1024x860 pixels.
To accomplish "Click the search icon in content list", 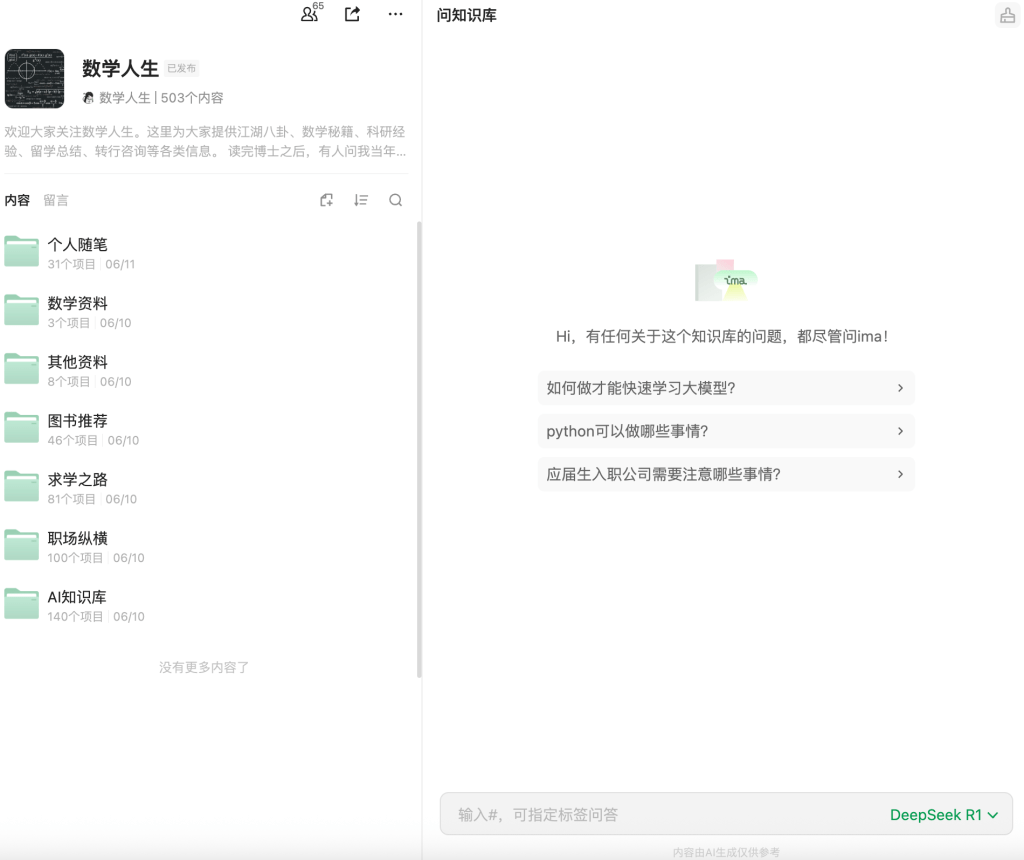I will (x=396, y=200).
